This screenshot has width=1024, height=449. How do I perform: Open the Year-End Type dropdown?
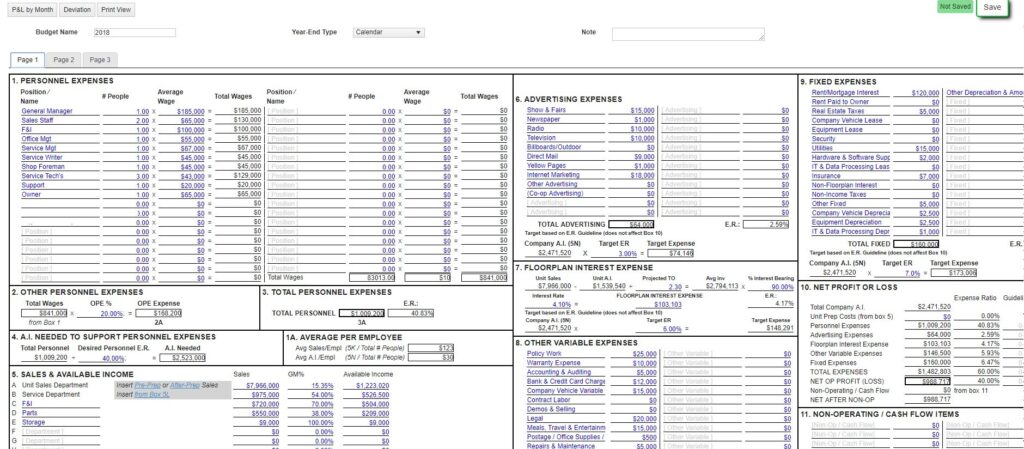(389, 32)
